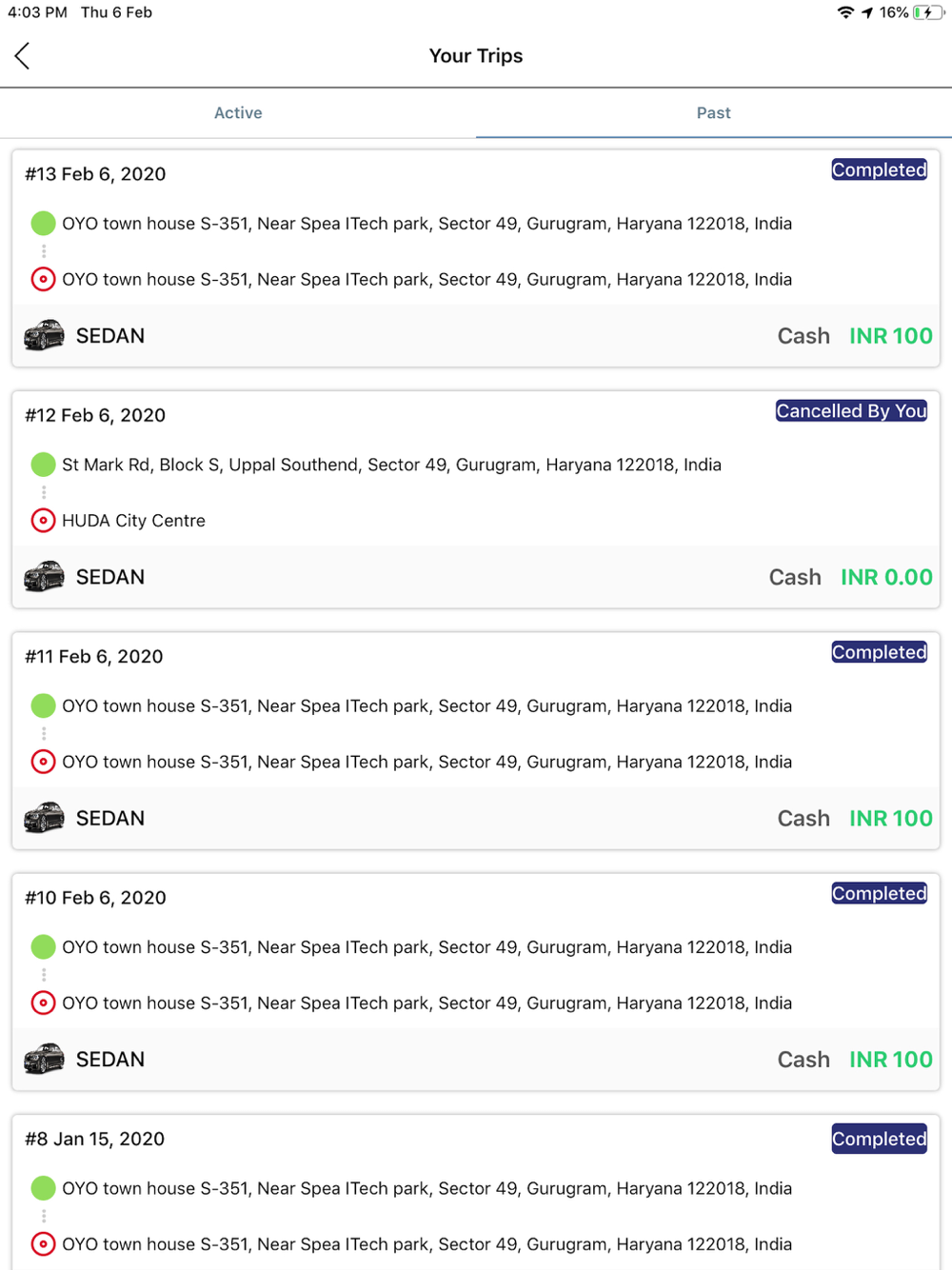Open HUDA City Centre destination text

[133, 521]
